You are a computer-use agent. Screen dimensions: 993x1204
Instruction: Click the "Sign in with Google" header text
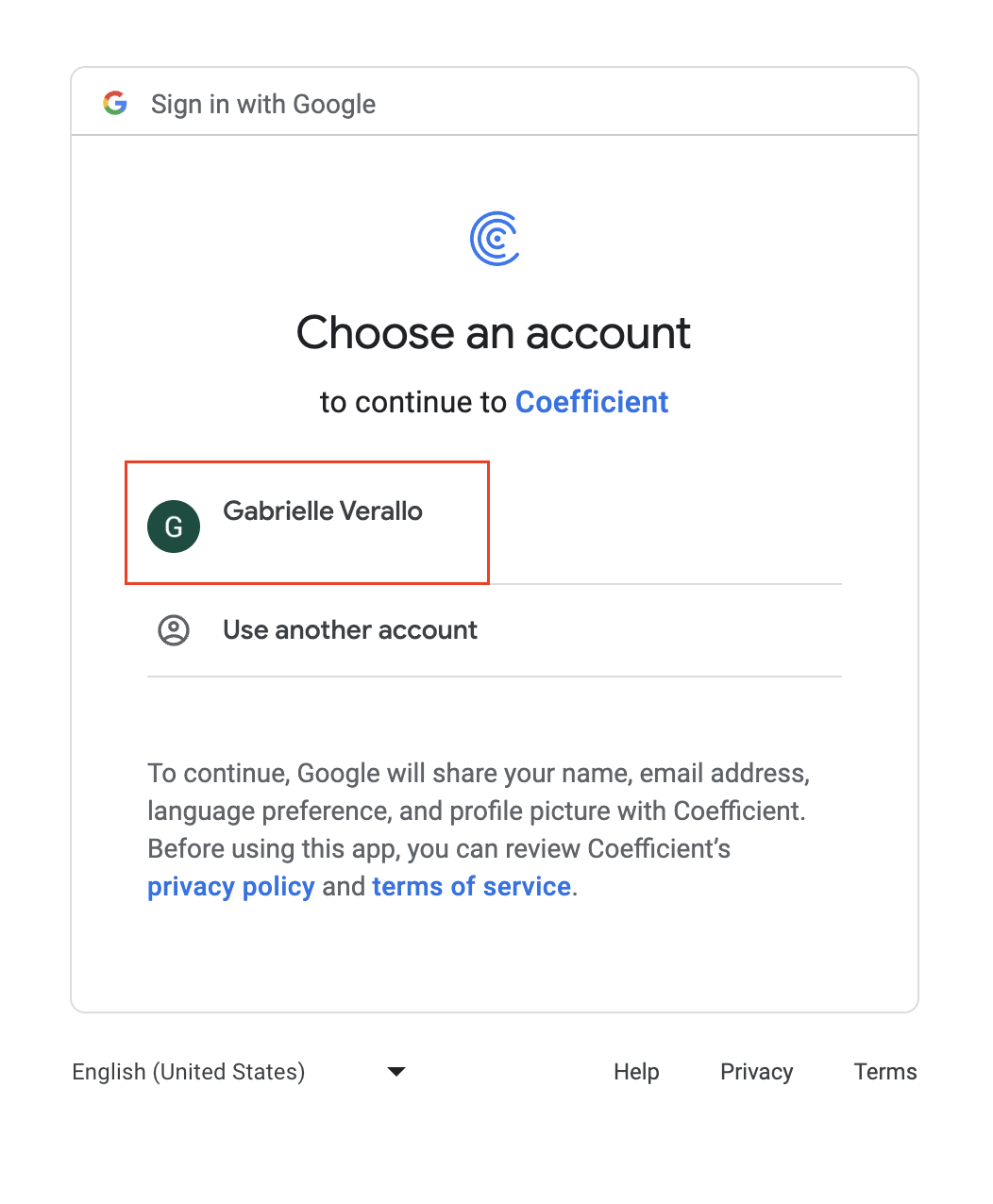[x=263, y=104]
